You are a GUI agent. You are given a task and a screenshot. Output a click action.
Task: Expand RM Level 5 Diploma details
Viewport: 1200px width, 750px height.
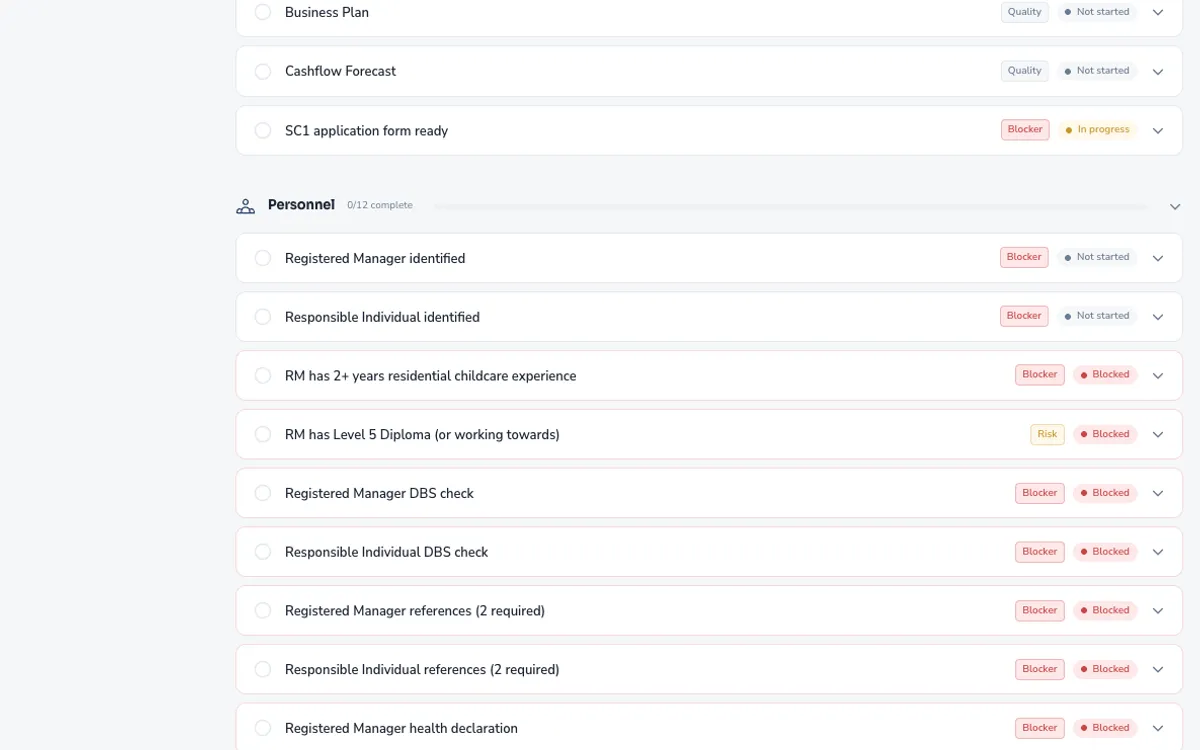coord(1158,434)
